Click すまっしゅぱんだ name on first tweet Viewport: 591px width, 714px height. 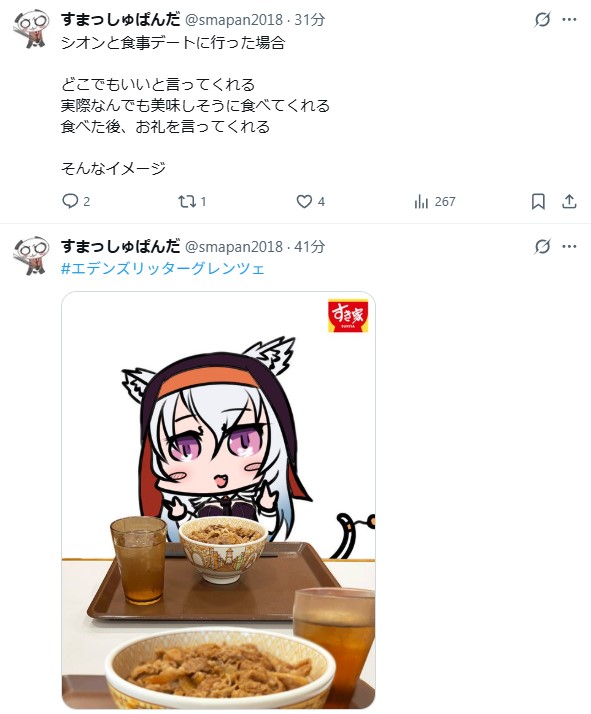(x=121, y=19)
